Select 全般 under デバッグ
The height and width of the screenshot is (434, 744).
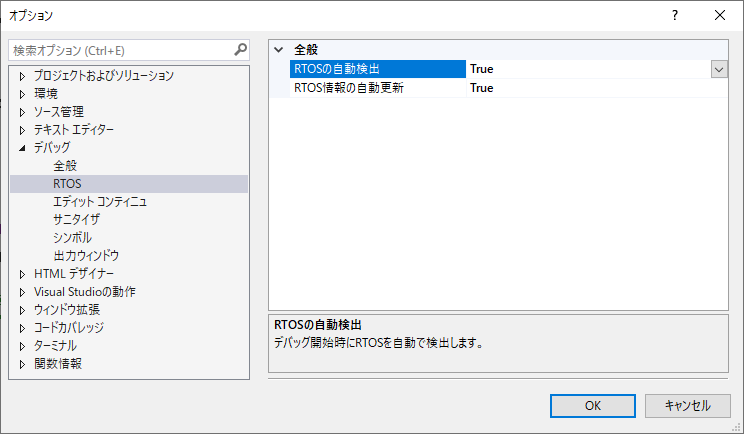(65, 166)
